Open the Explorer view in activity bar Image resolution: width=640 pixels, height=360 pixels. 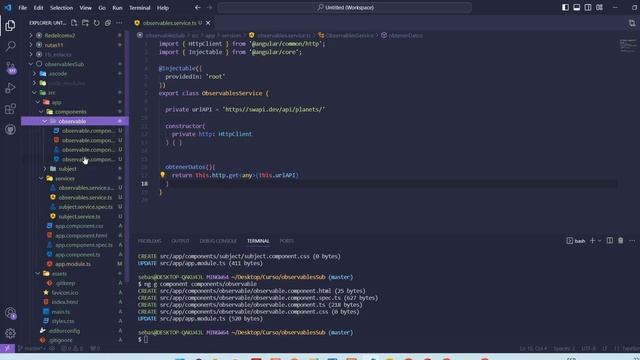tap(10, 25)
